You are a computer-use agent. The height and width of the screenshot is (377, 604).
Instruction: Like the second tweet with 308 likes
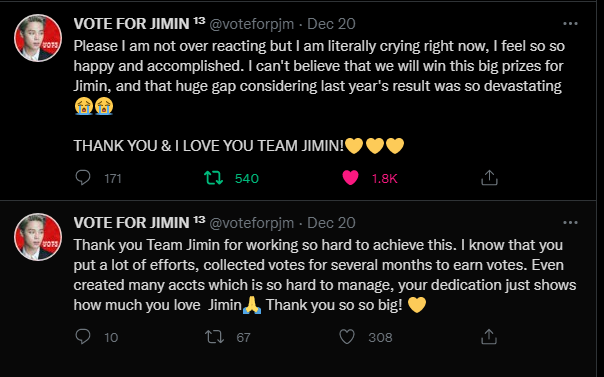point(347,337)
